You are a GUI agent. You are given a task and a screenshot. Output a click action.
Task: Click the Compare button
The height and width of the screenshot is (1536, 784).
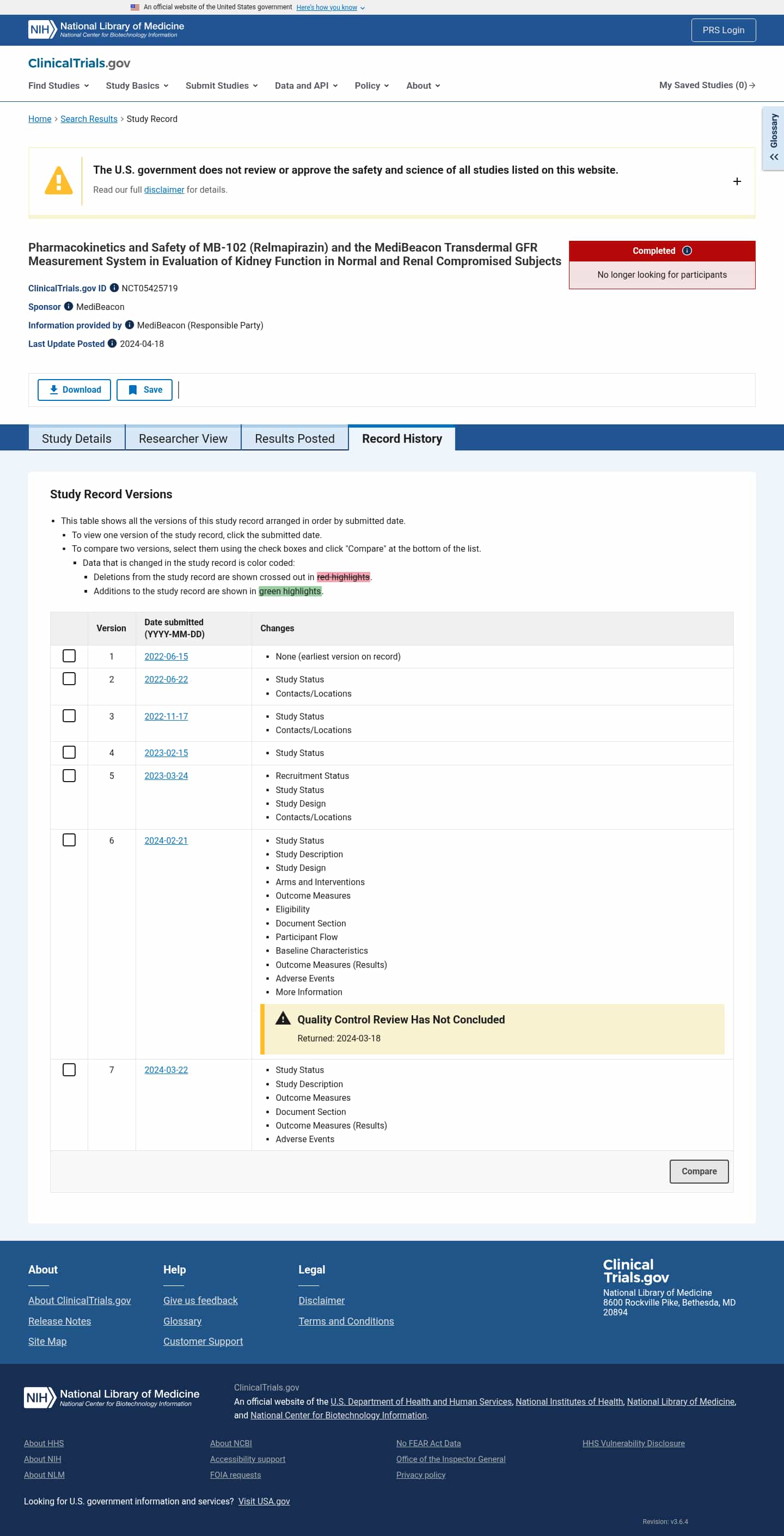[699, 1171]
